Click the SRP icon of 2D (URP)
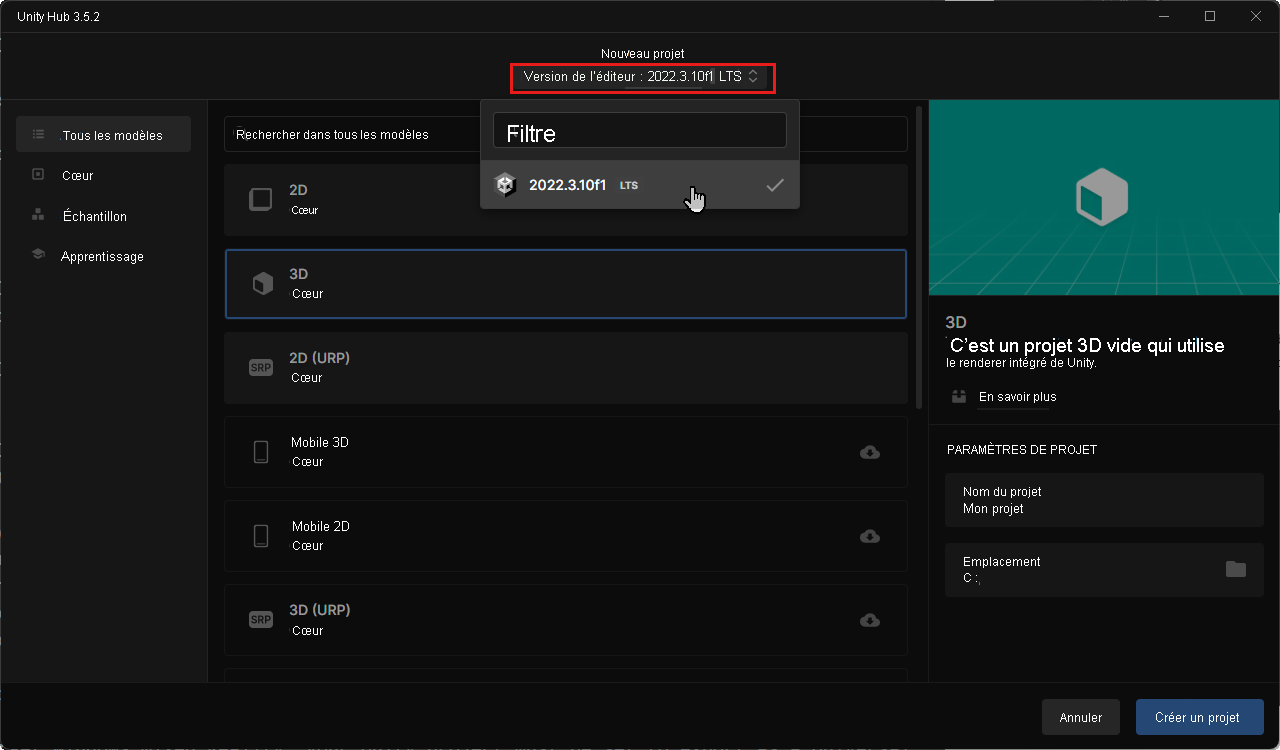Screen dimensions: 1280x750 point(260,368)
